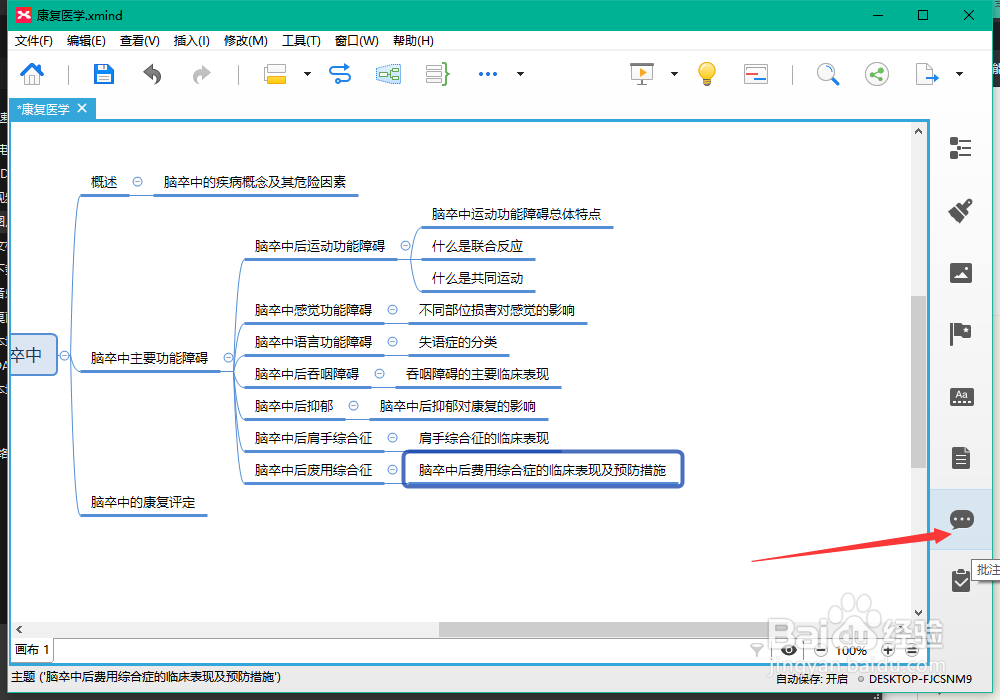This screenshot has width=1000, height=700.
Task: Zoom in with the plus button
Action: [888, 650]
